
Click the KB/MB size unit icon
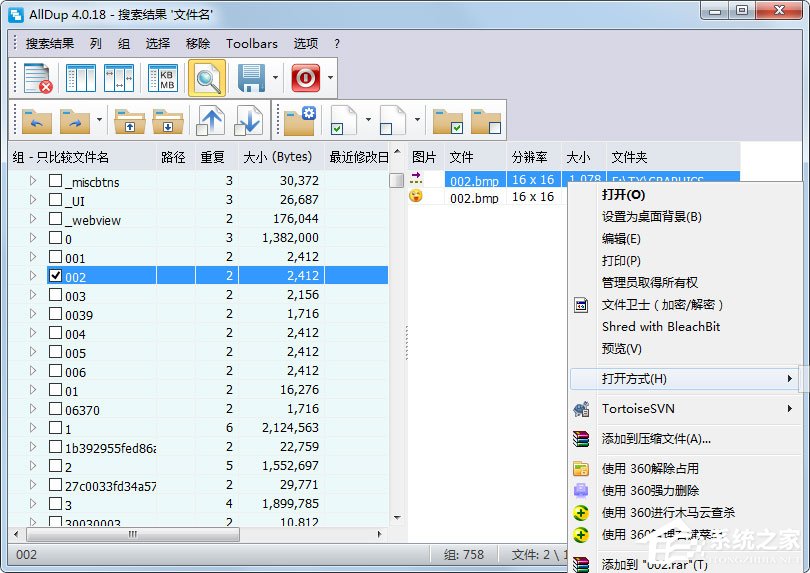pos(162,78)
